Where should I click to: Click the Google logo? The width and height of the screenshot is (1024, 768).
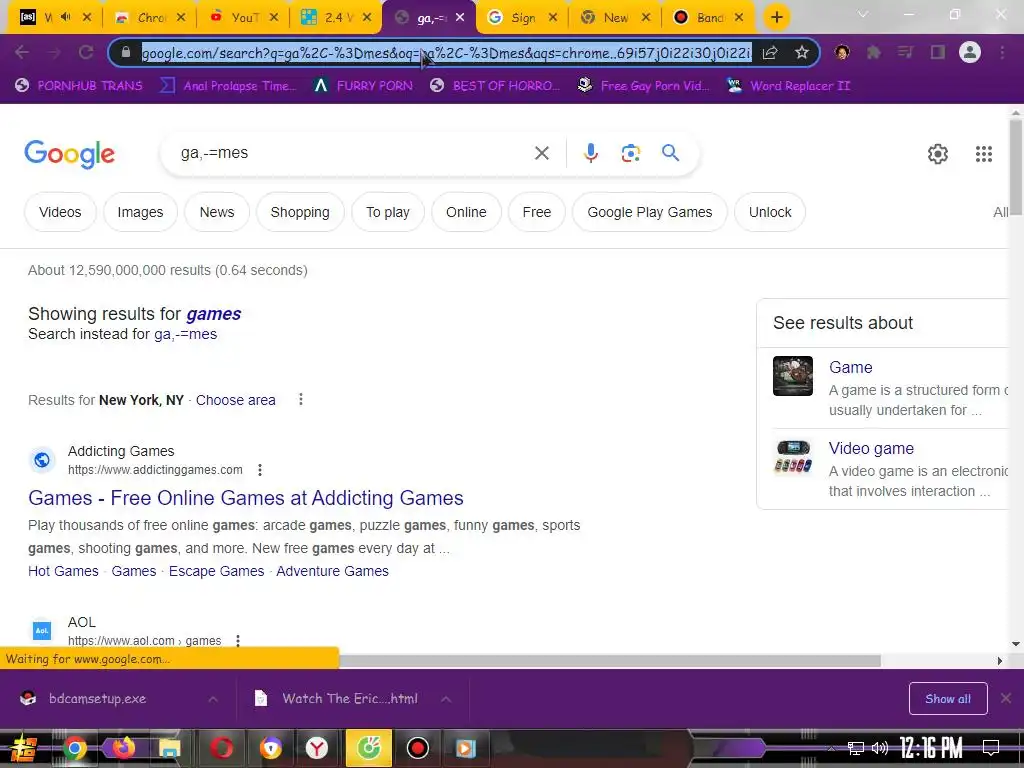pos(69,154)
